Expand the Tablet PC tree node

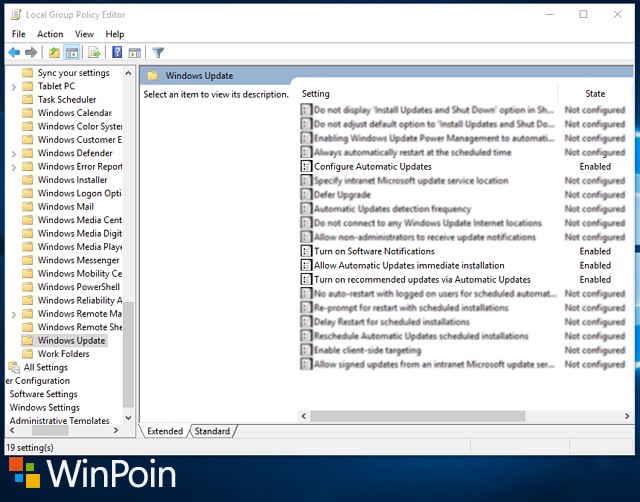click(x=14, y=87)
